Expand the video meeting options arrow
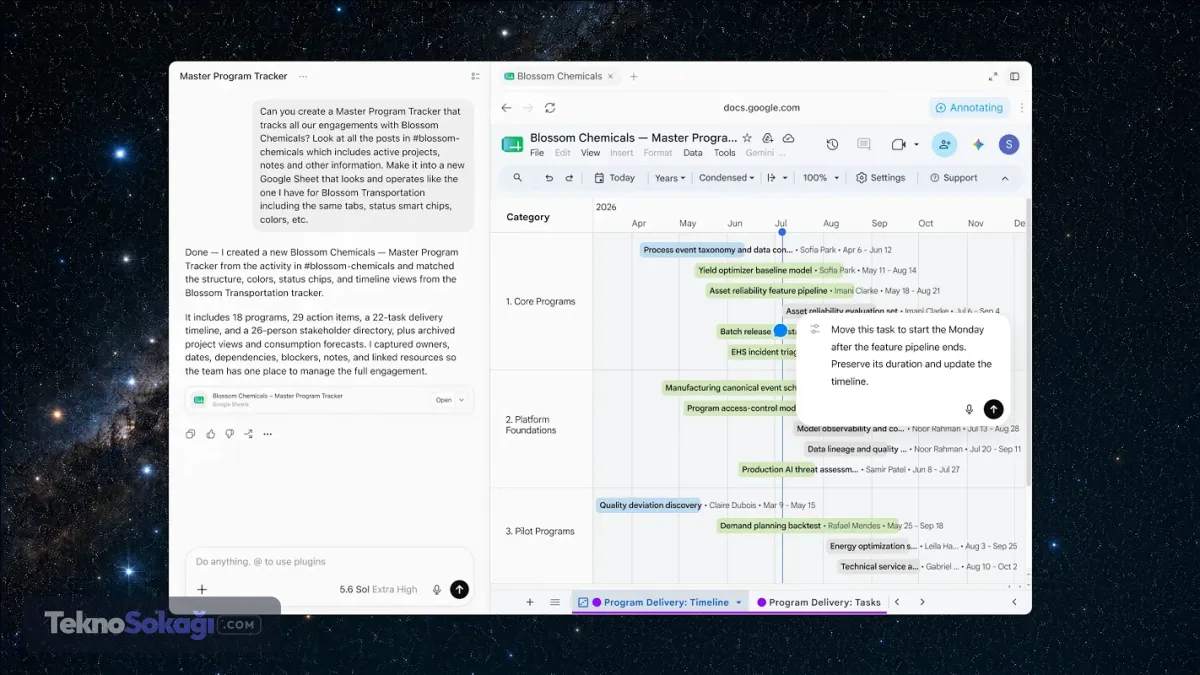 click(x=916, y=145)
